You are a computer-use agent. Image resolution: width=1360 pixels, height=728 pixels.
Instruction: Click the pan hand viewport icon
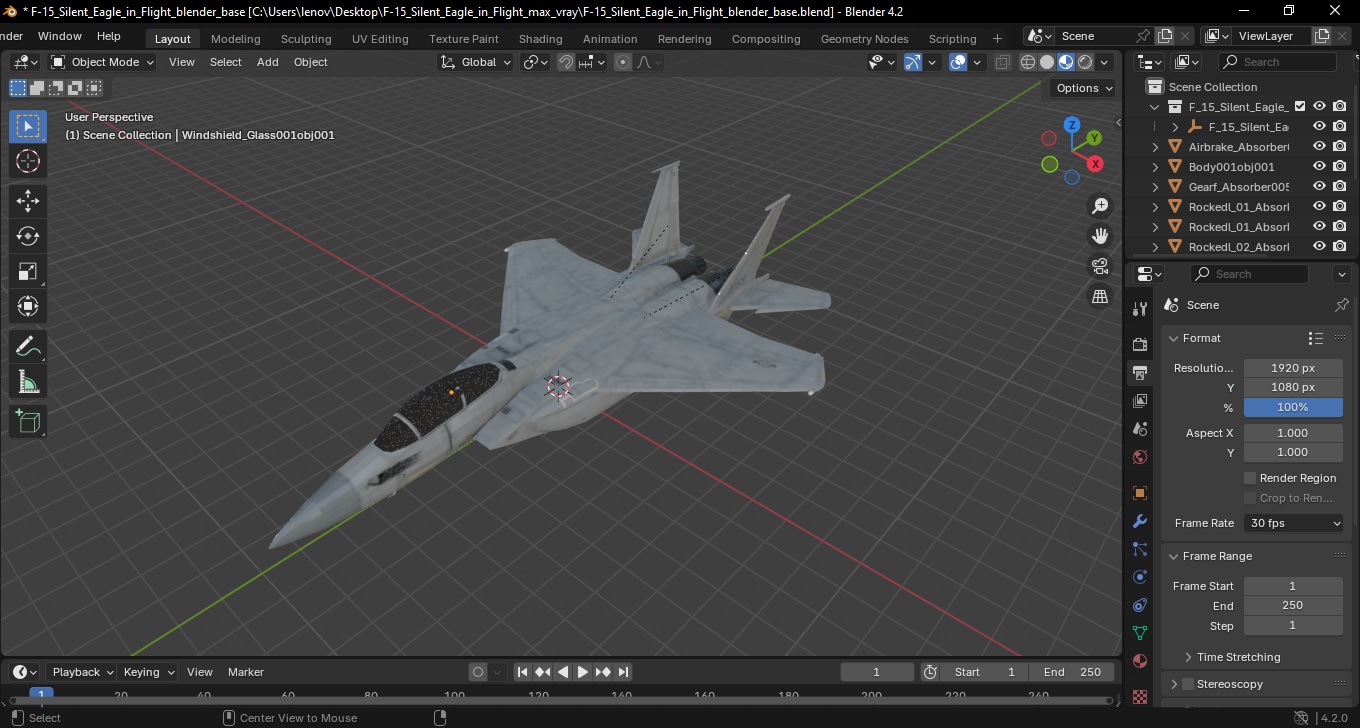(1100, 236)
